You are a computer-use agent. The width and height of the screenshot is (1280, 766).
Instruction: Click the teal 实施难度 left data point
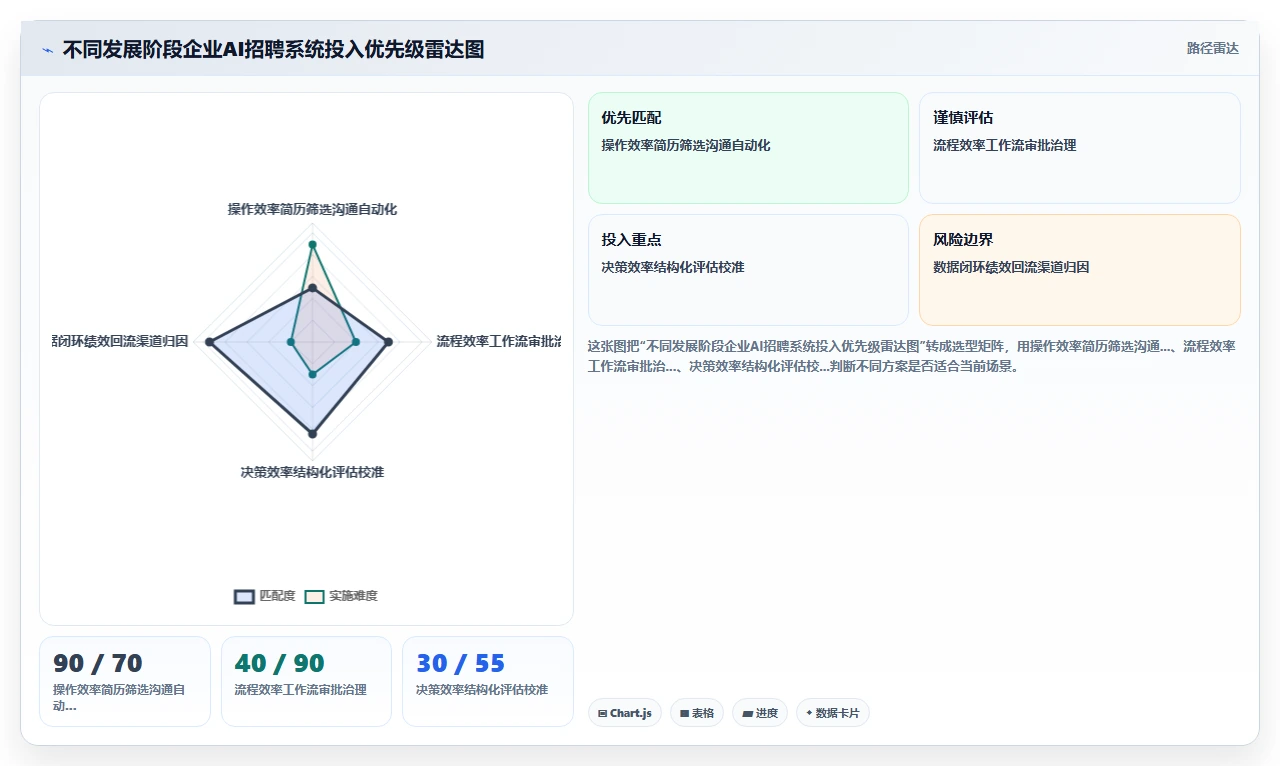click(x=291, y=342)
